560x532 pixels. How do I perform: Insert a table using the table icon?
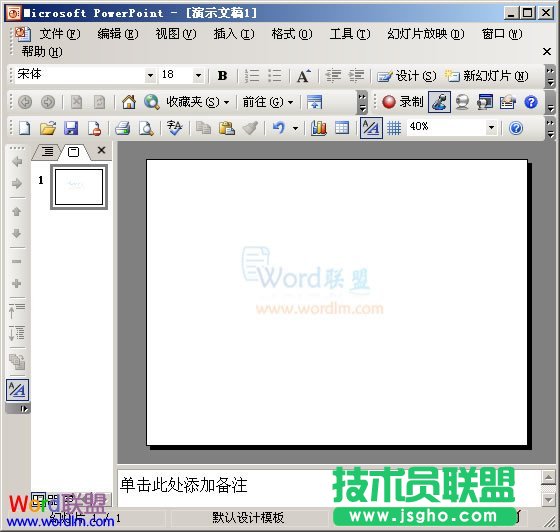coord(342,128)
